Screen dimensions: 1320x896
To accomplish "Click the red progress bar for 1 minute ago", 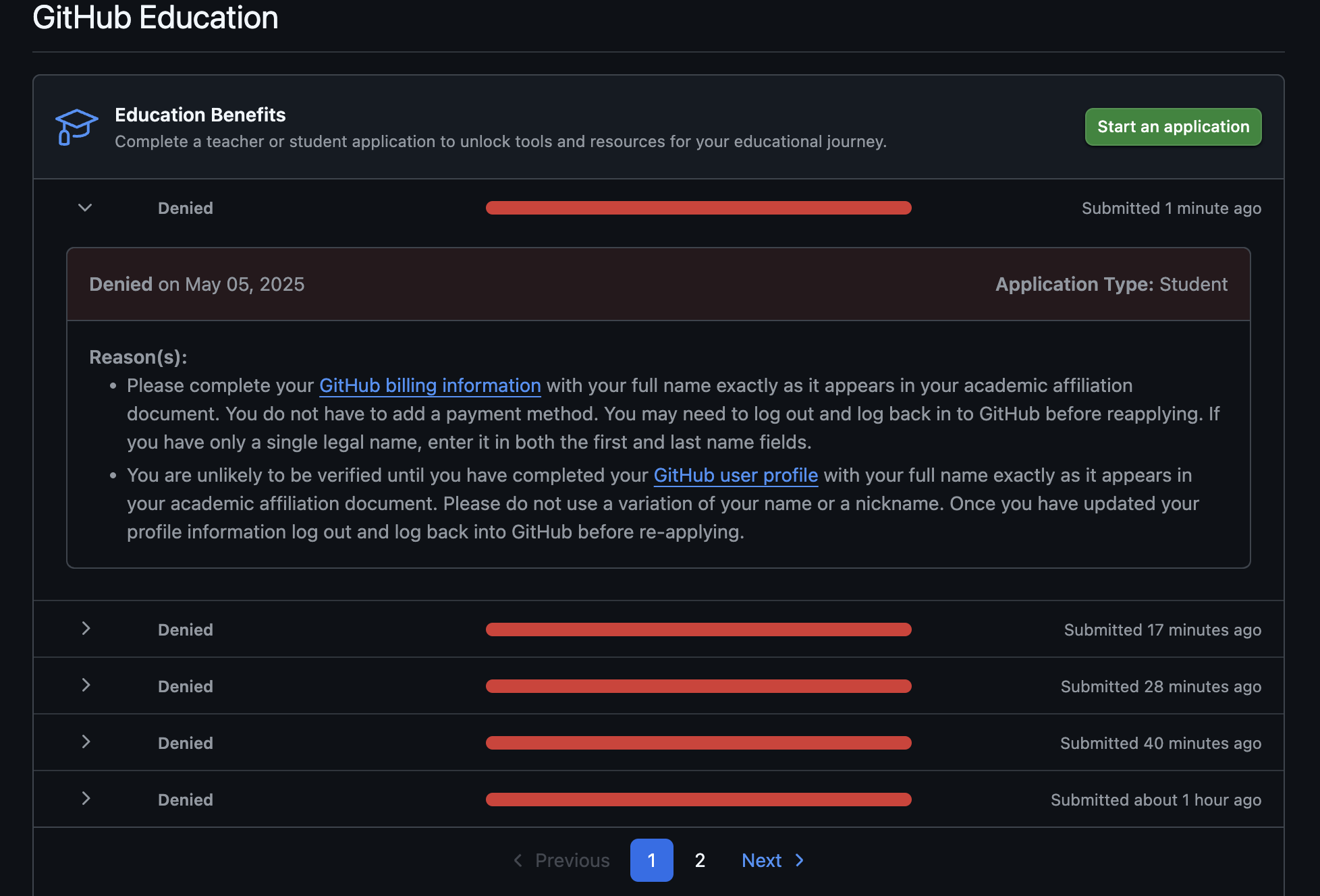I will [698, 208].
